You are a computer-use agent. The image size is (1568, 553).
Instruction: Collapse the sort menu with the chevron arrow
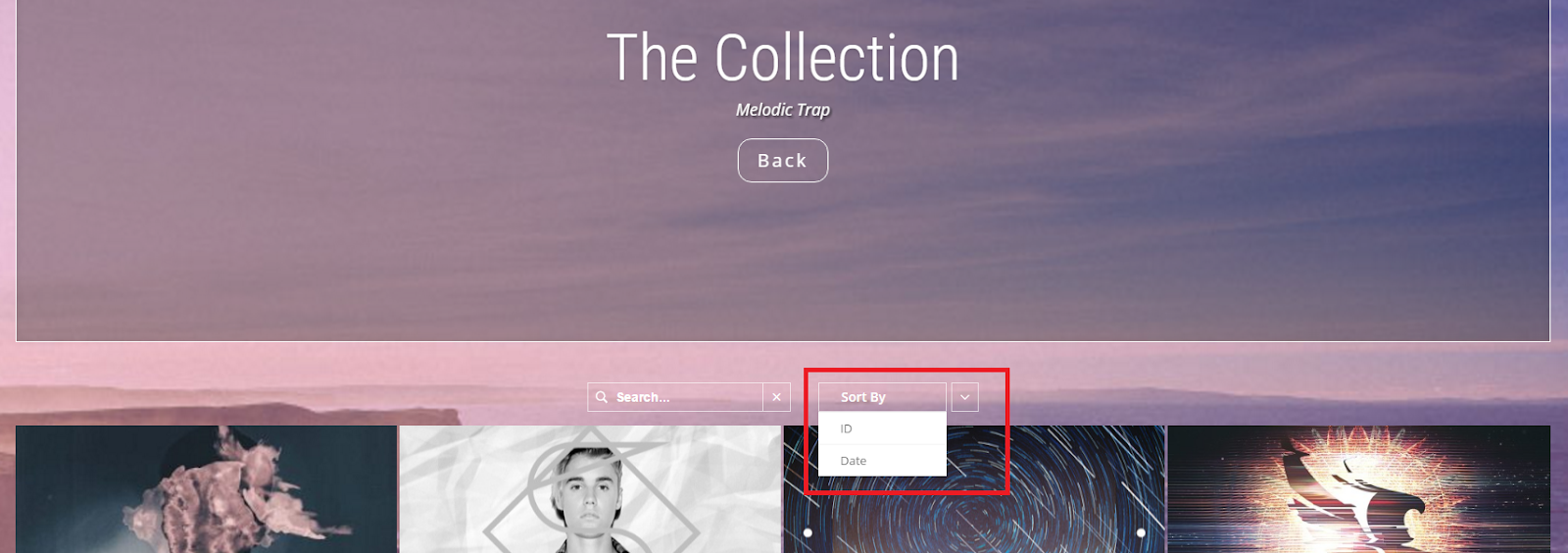[964, 397]
